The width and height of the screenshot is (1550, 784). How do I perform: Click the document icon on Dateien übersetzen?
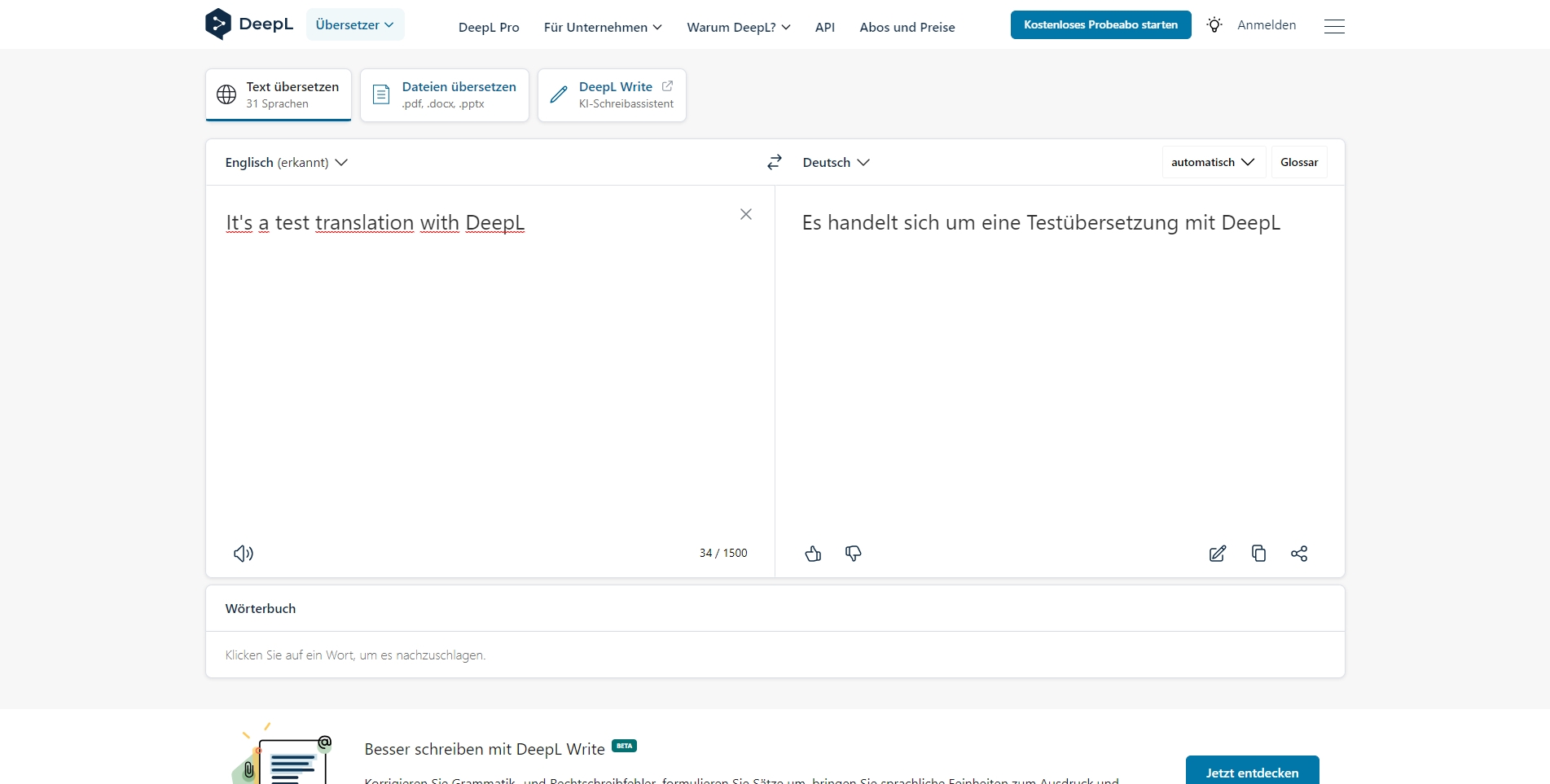click(381, 94)
